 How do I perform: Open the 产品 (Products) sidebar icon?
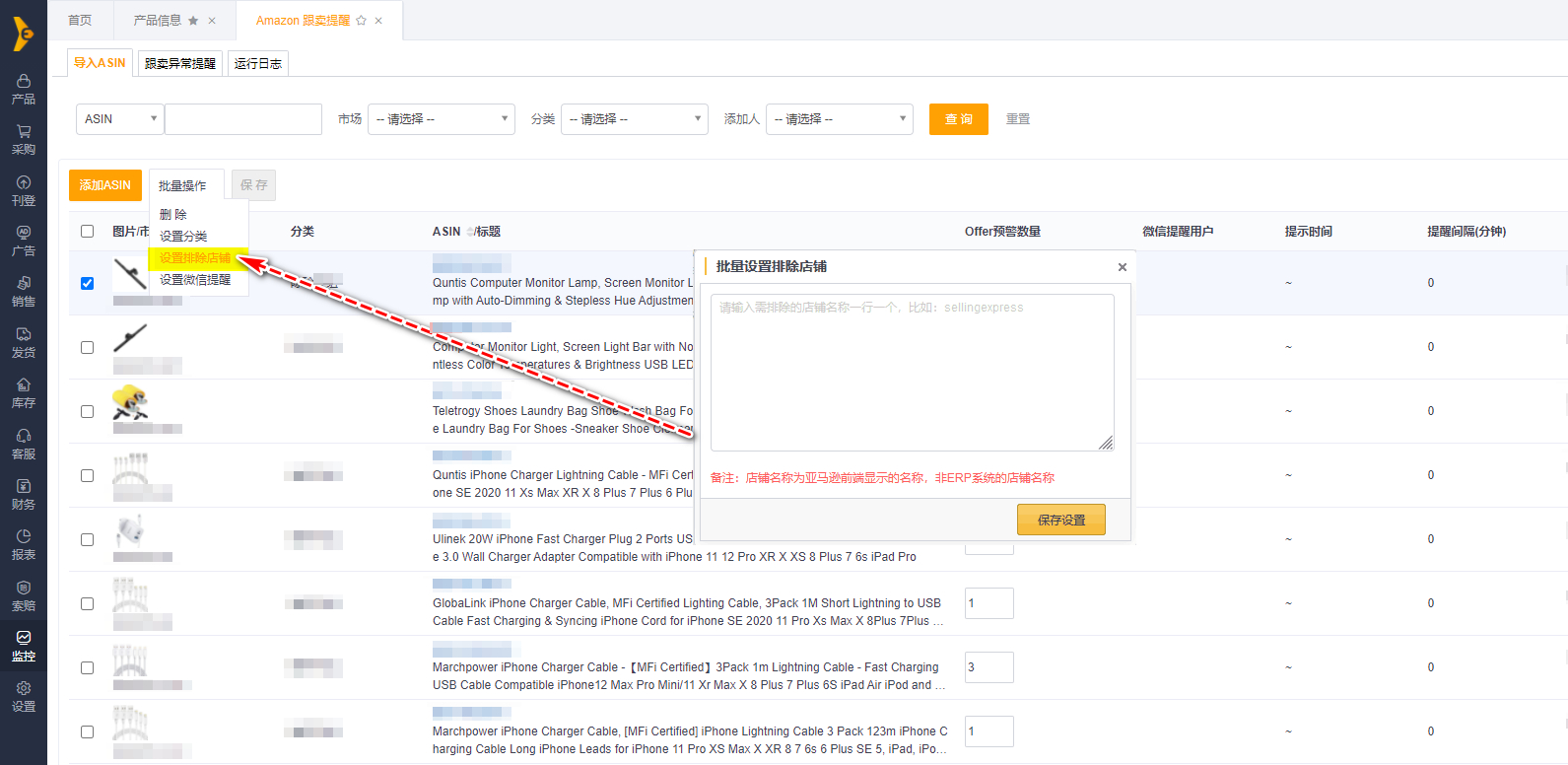(24, 88)
